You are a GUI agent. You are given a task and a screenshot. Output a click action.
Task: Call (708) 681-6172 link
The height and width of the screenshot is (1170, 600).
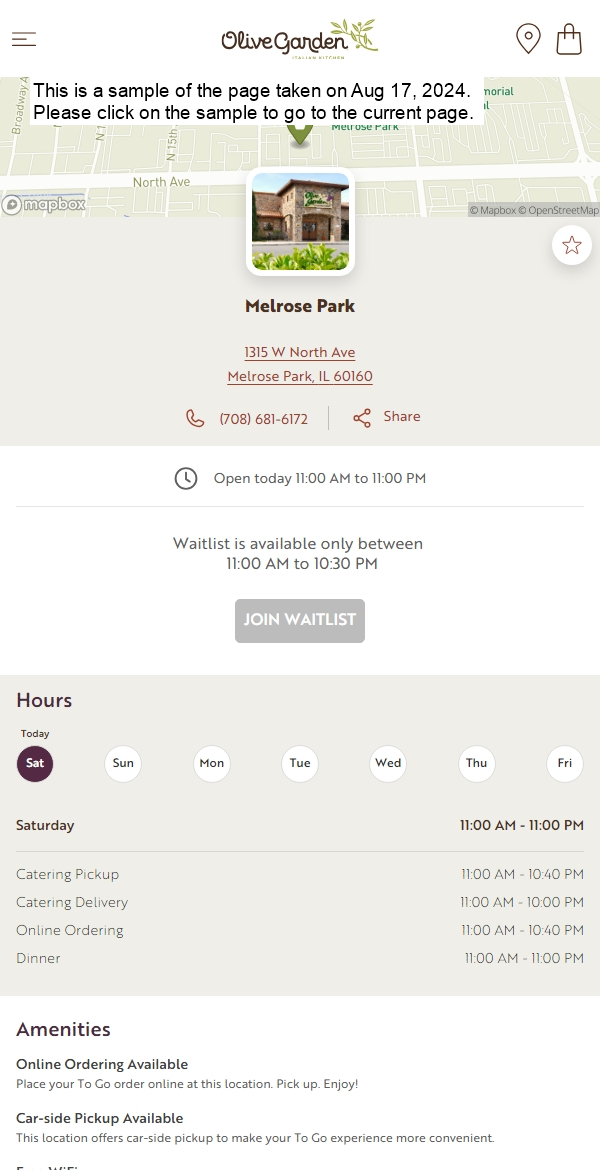pos(263,419)
